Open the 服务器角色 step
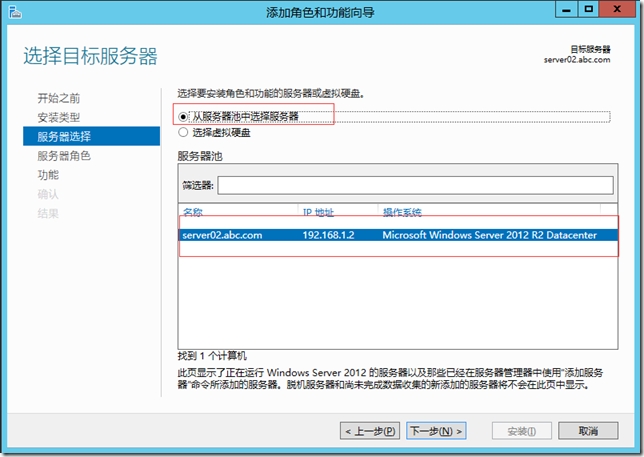 pyautogui.click(x=64, y=156)
